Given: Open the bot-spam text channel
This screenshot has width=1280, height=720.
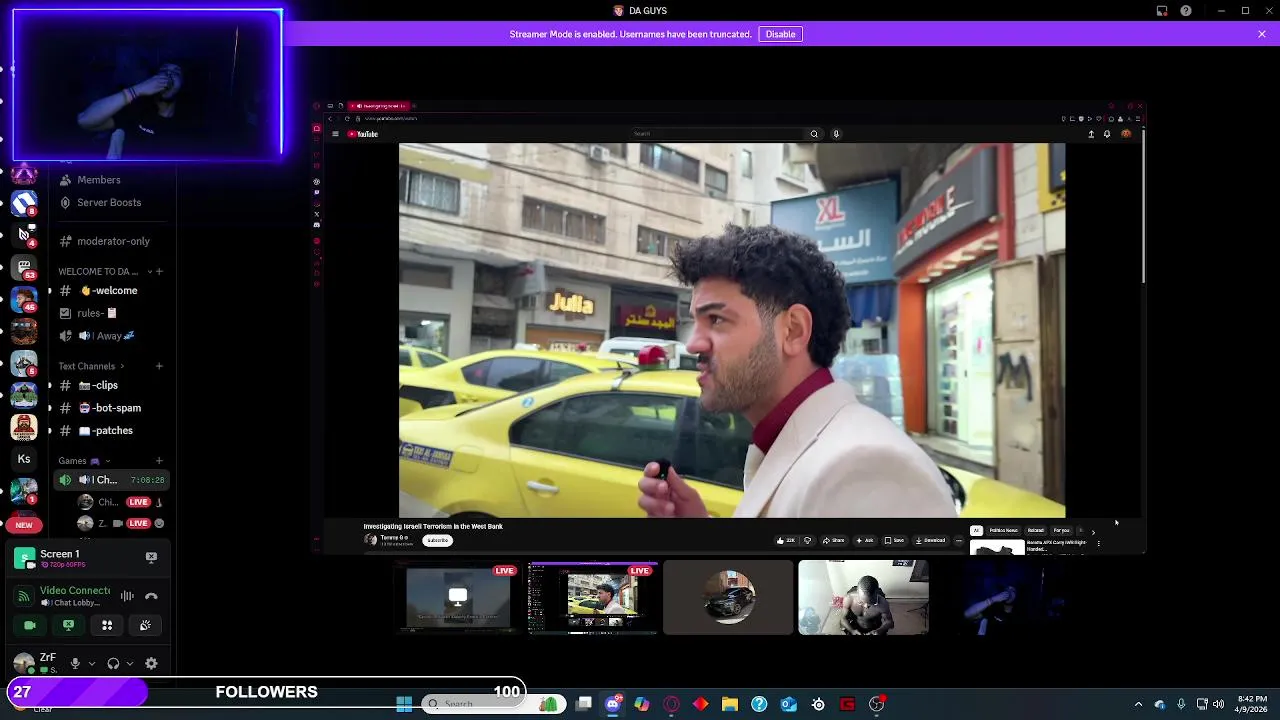Looking at the screenshot, I should pyautogui.click(x=110, y=408).
